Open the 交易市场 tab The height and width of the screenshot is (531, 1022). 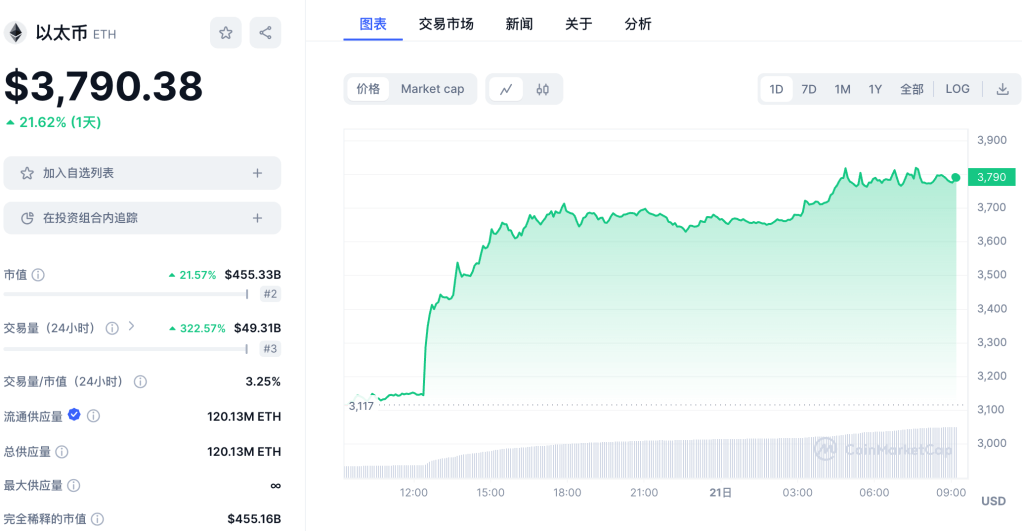(x=446, y=24)
